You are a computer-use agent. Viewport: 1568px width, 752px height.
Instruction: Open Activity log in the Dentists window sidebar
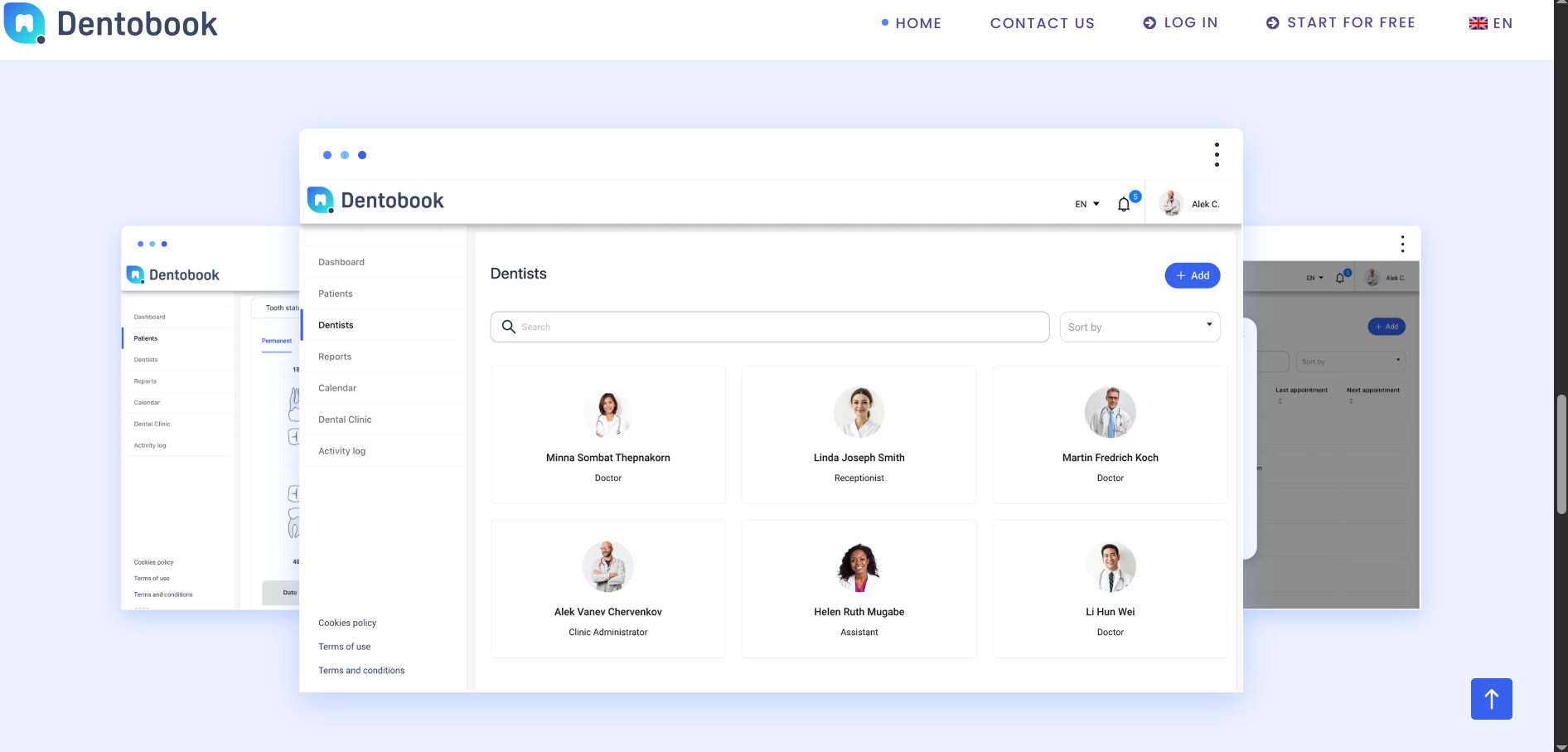click(342, 451)
